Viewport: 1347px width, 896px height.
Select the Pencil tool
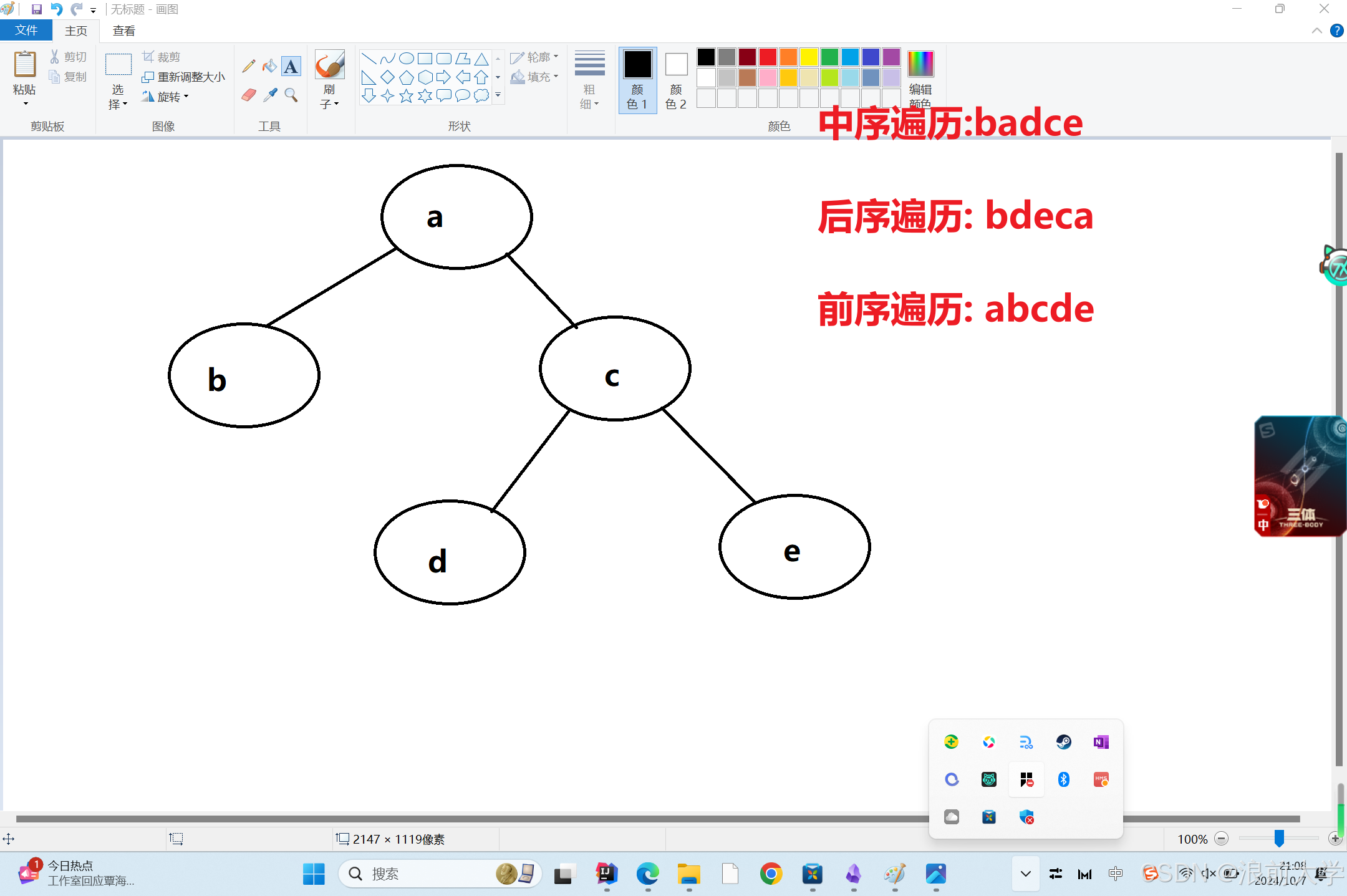pyautogui.click(x=248, y=65)
